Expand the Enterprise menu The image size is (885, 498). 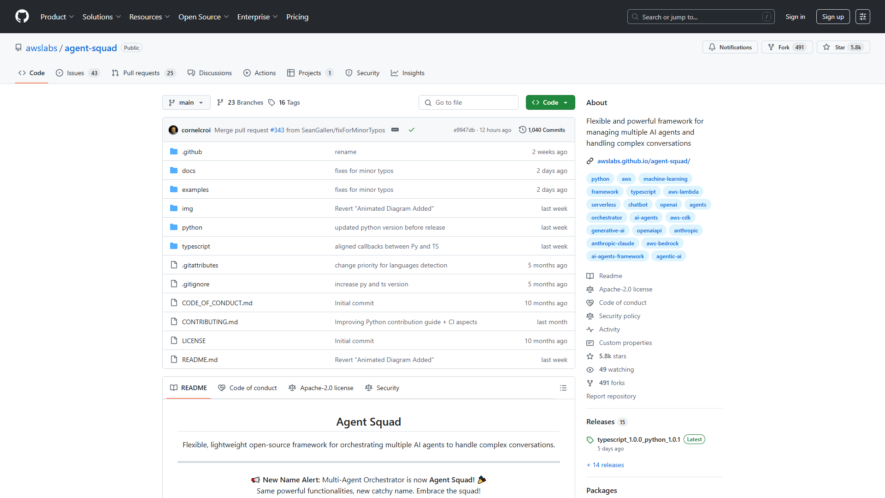(x=257, y=17)
